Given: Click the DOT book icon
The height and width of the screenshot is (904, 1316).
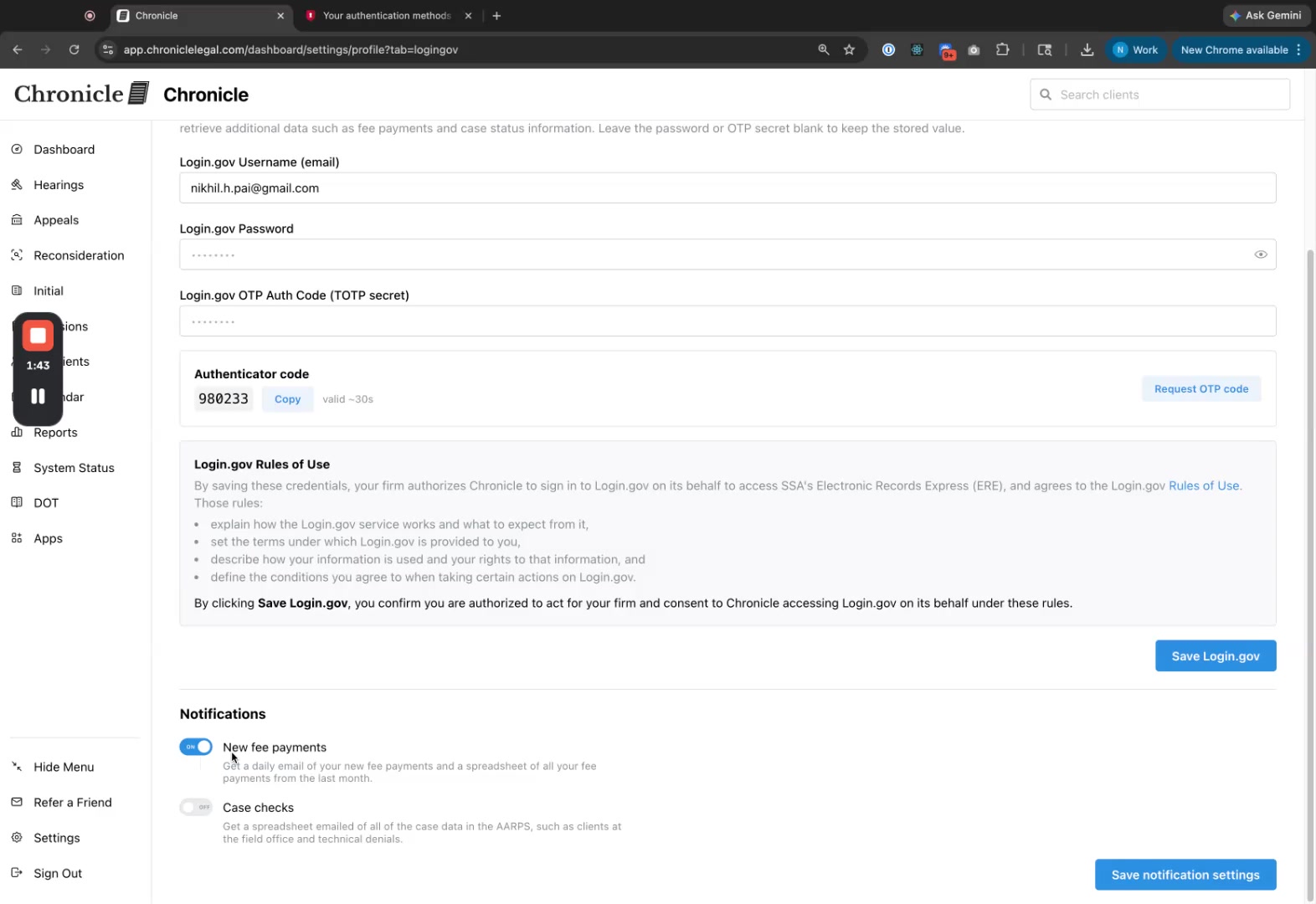Looking at the screenshot, I should pos(17,502).
